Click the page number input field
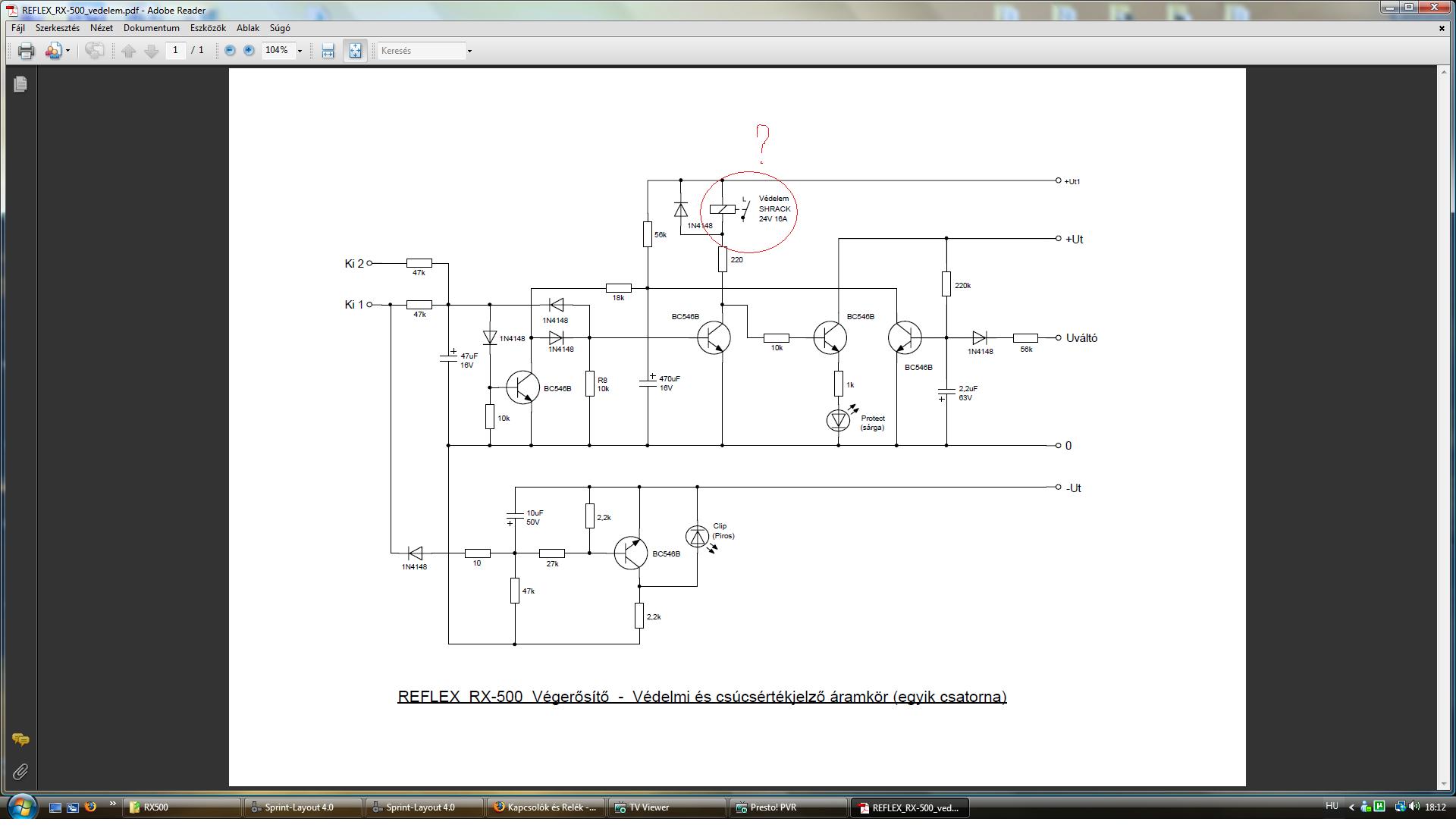This screenshot has height=834, width=1456. click(x=175, y=51)
